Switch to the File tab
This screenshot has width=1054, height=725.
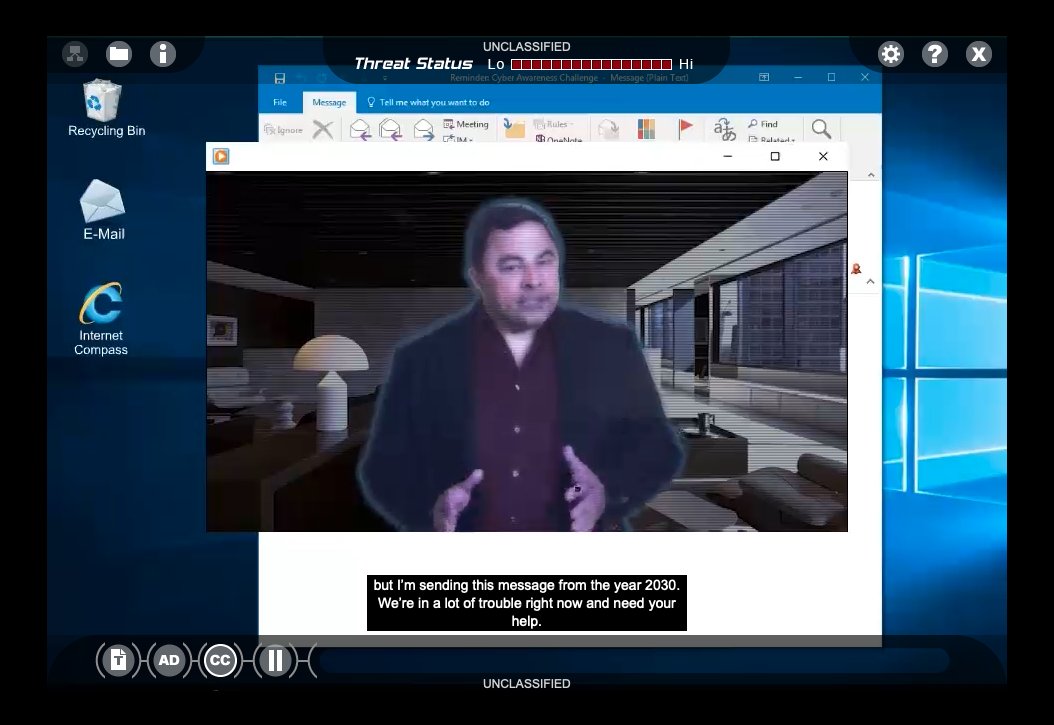279,102
